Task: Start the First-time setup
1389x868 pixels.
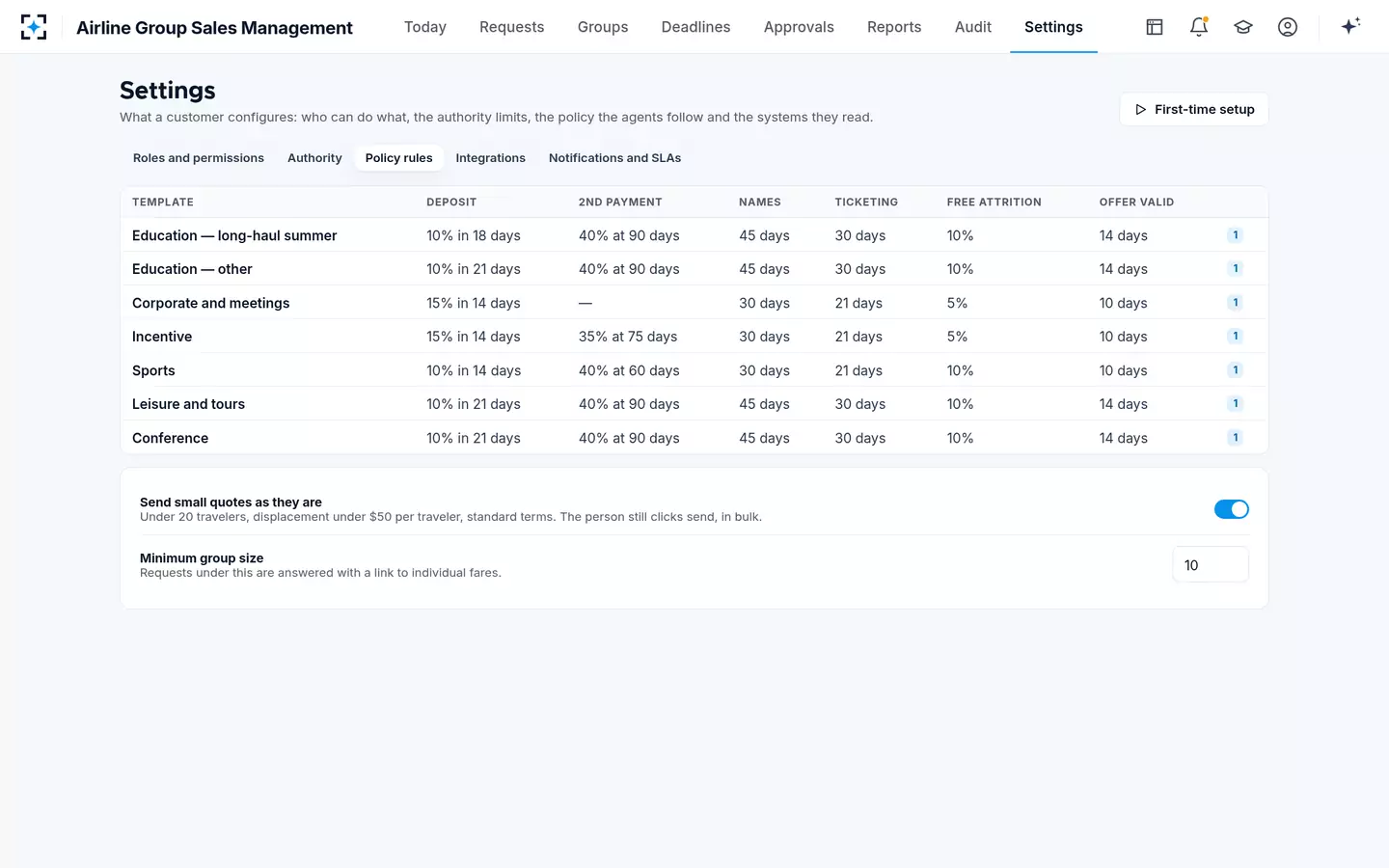Action: pyautogui.click(x=1194, y=109)
